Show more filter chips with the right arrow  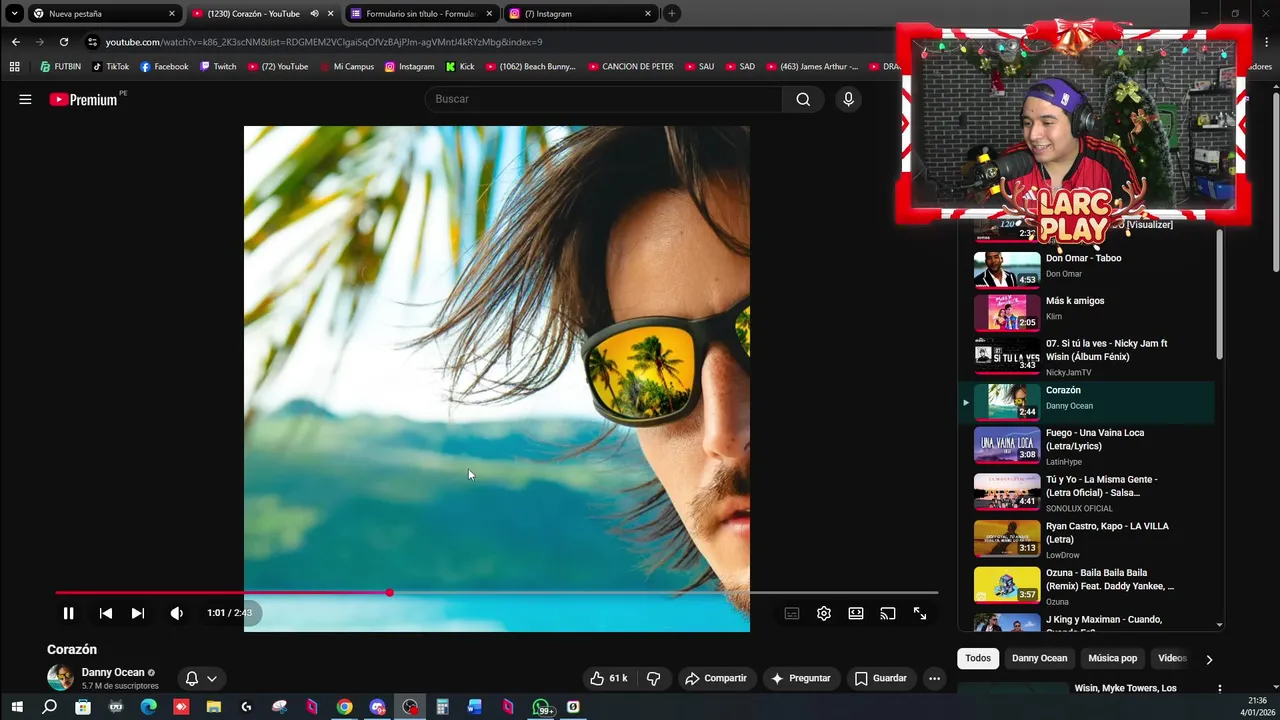pos(1209,659)
